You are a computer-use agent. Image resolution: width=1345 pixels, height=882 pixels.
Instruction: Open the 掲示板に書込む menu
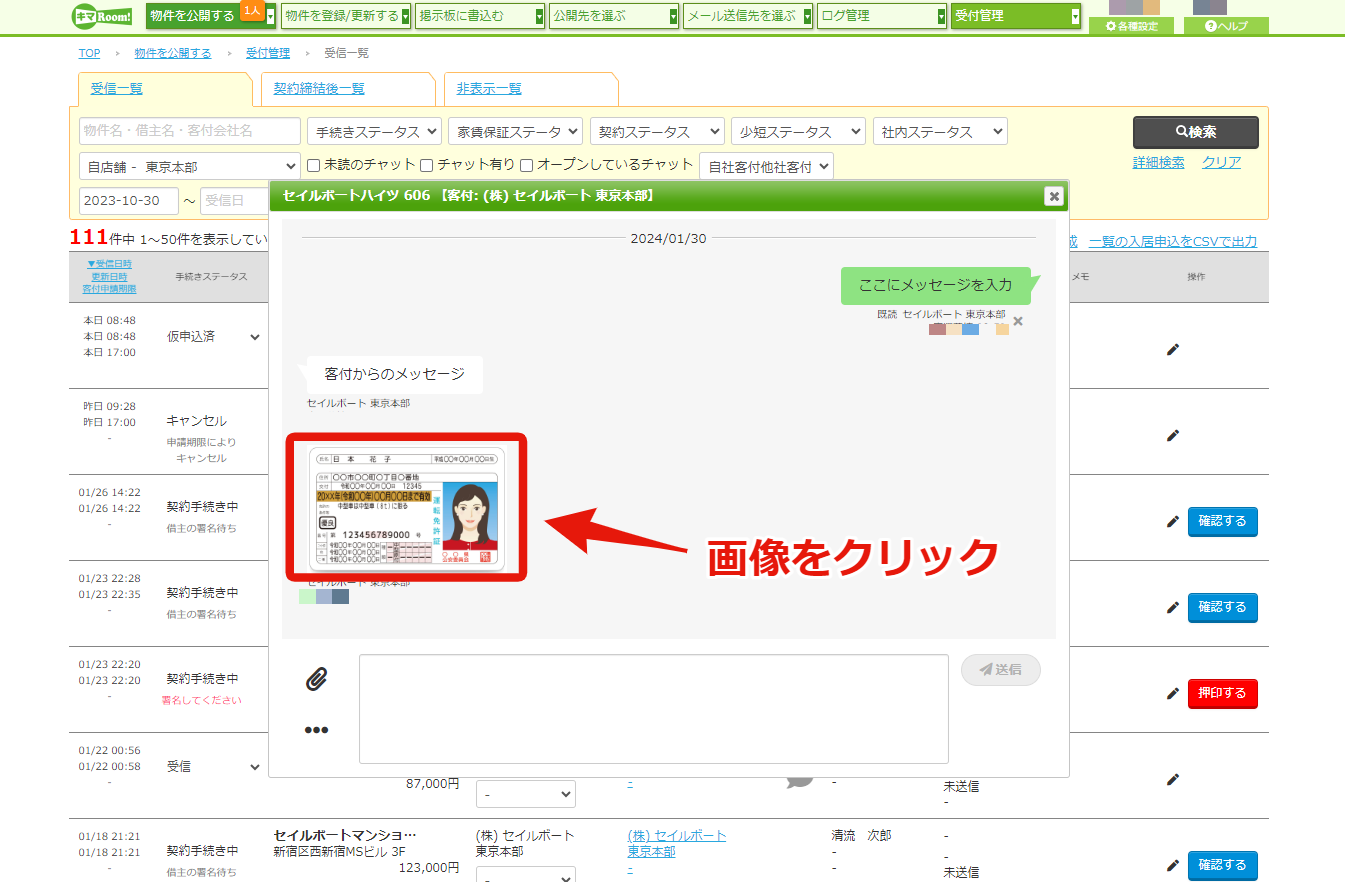pos(480,16)
